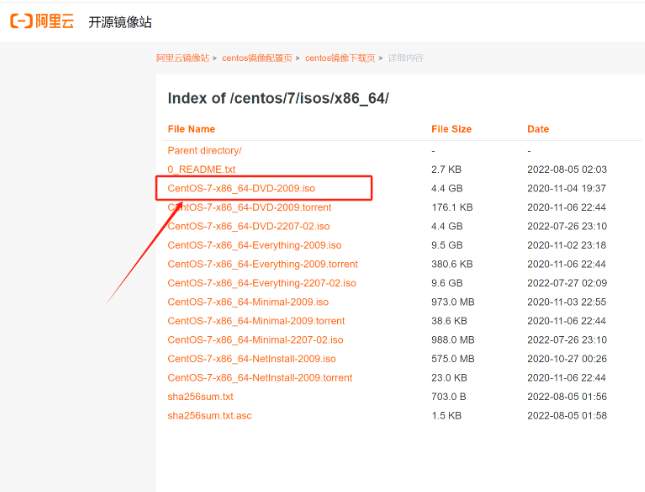This screenshot has height=492, width=645.
Task: Click the Aliyun logo icon
Action: tap(42, 21)
